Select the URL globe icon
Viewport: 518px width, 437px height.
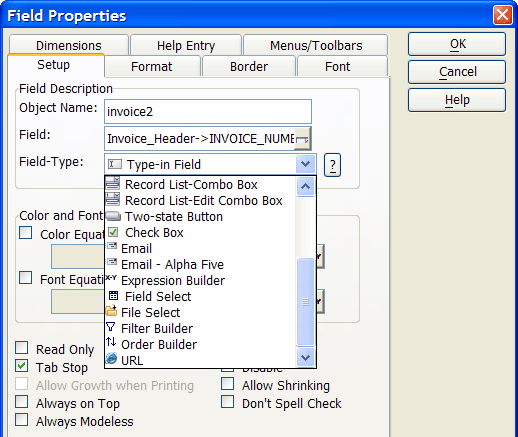click(x=111, y=358)
